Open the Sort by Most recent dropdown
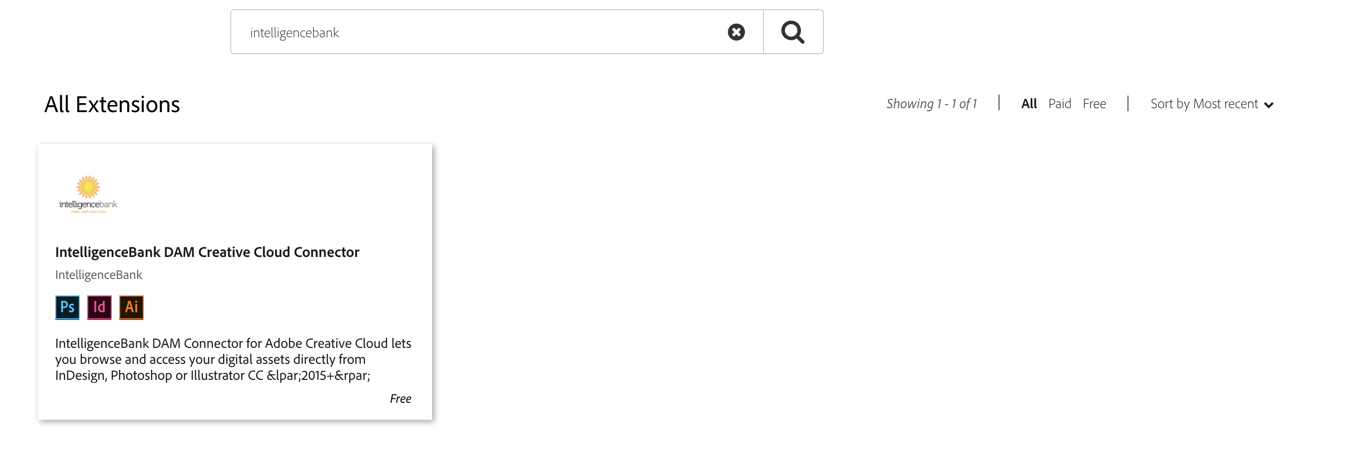 pyautogui.click(x=1203, y=104)
